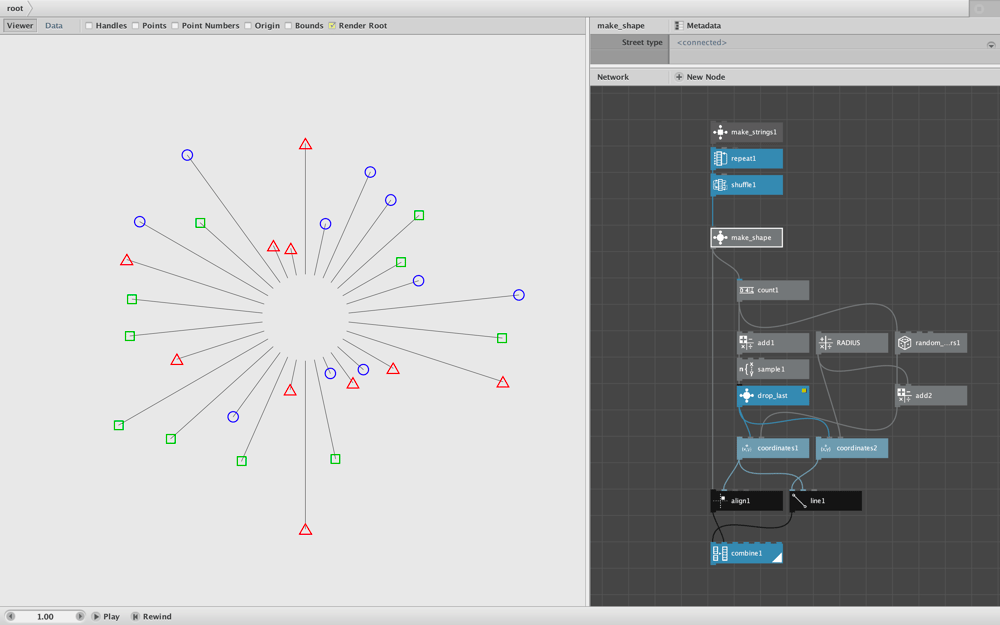
Task: Click the yellow marker on drop_last node
Action: [x=804, y=390]
